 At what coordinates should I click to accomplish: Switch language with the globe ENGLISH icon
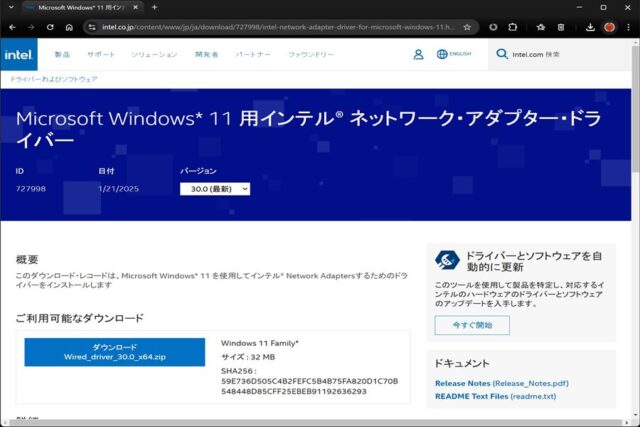click(x=453, y=54)
